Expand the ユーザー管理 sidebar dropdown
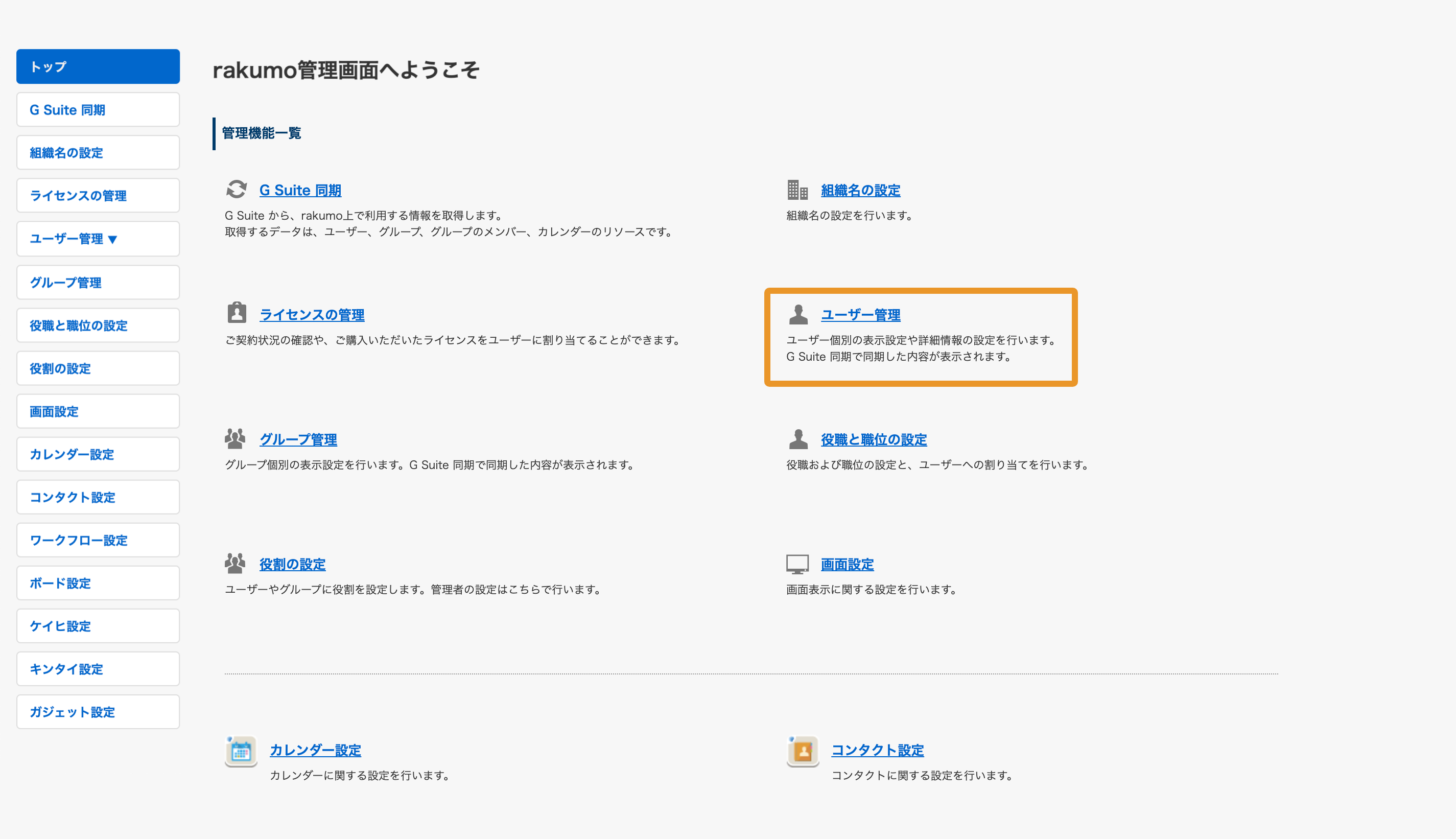The width and height of the screenshot is (1456, 839). click(x=98, y=239)
